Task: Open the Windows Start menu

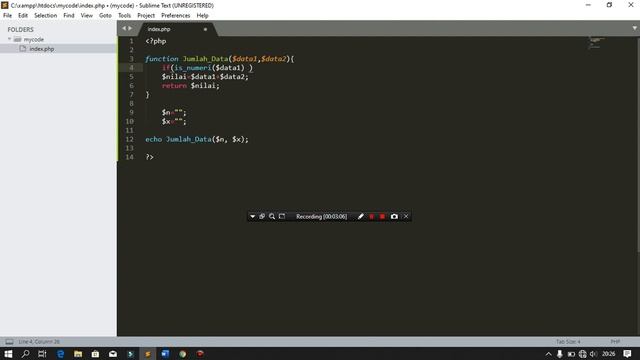Action: pos(8,354)
